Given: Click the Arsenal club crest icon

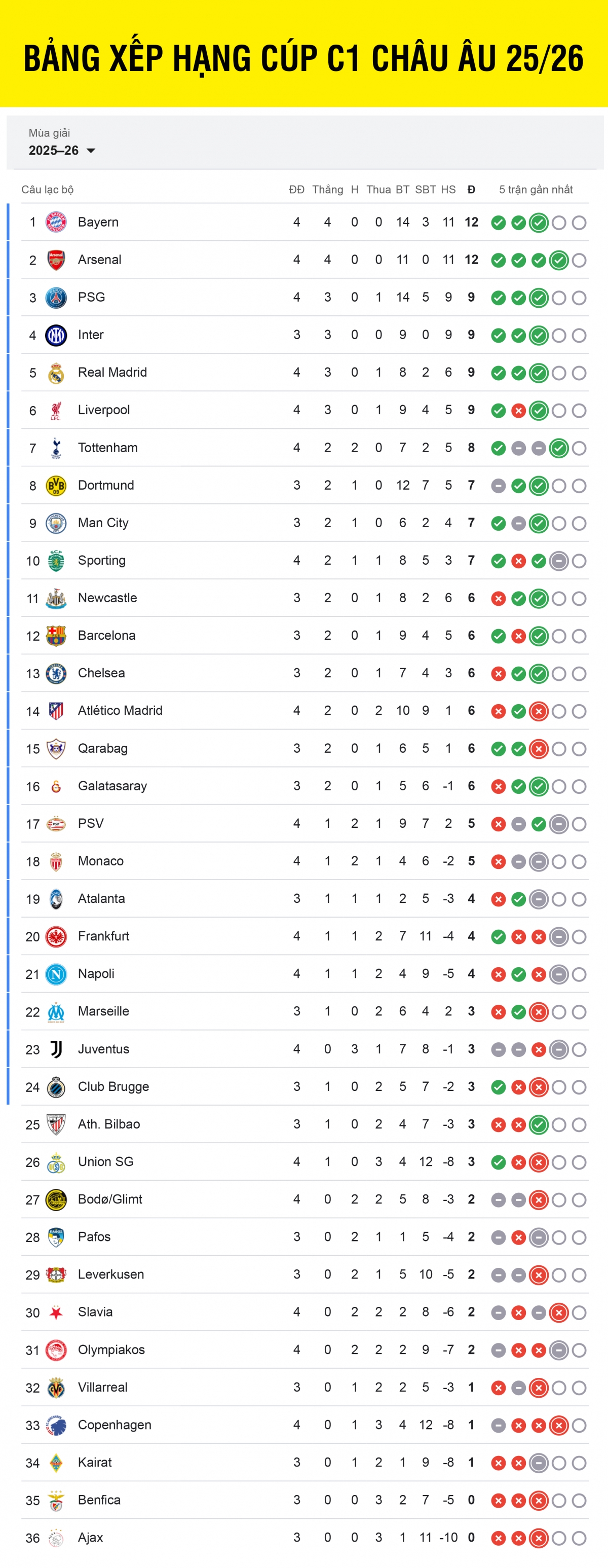Looking at the screenshot, I should click(x=56, y=261).
